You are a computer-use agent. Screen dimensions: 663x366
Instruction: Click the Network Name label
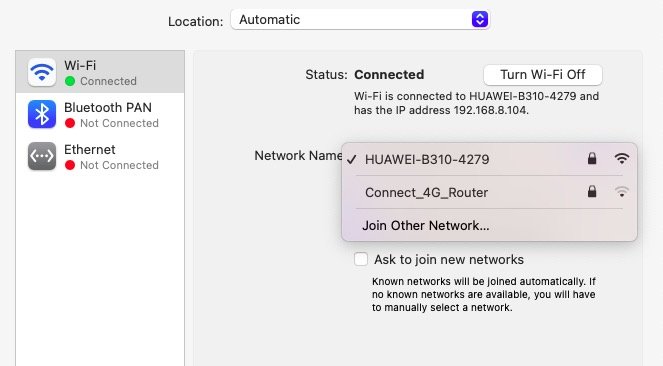299,156
